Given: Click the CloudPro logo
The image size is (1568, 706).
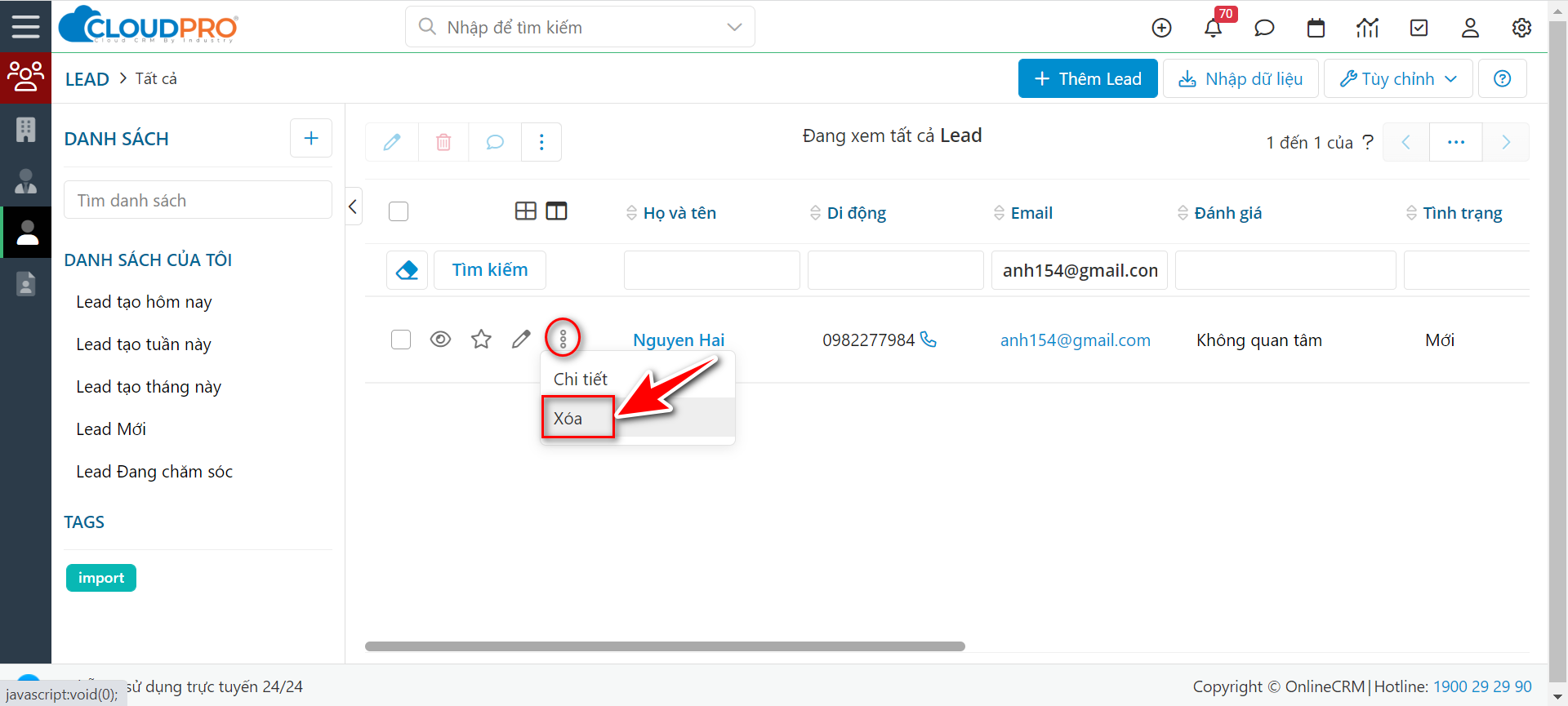Looking at the screenshot, I should (x=149, y=25).
